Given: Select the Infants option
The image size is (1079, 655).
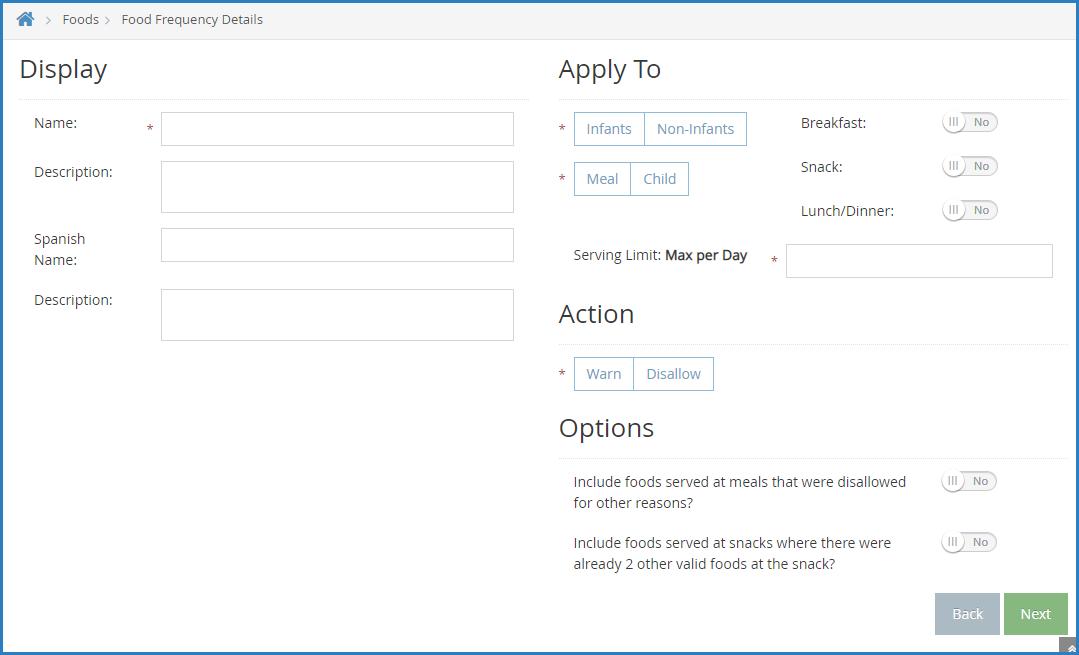Looking at the screenshot, I should click(609, 129).
